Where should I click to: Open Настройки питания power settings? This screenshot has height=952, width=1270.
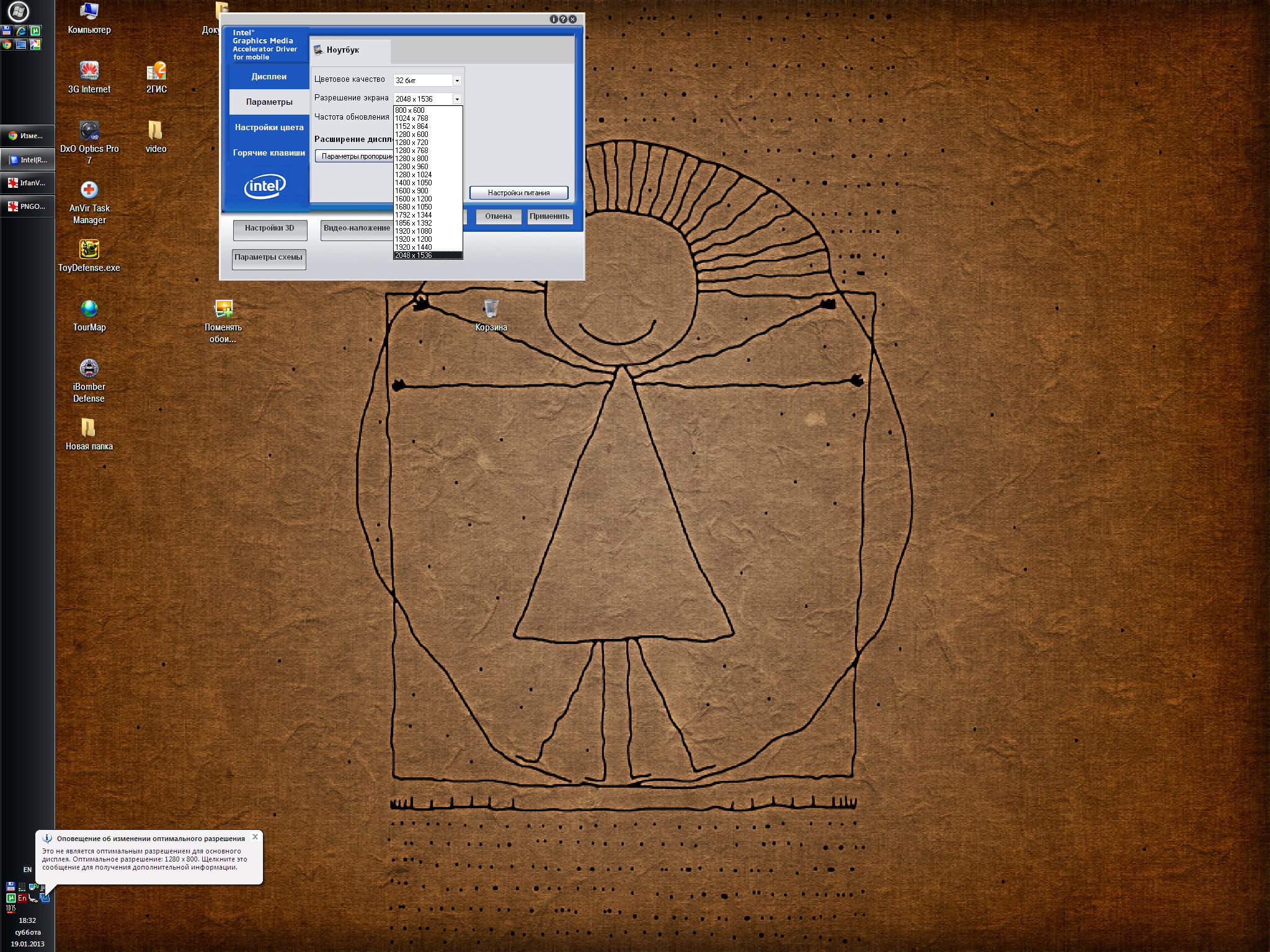(x=518, y=193)
